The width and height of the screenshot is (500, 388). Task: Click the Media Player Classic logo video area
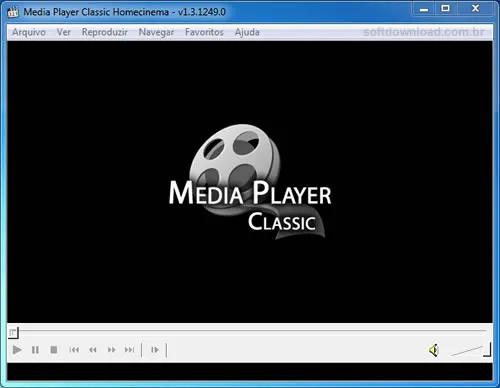tap(250, 182)
